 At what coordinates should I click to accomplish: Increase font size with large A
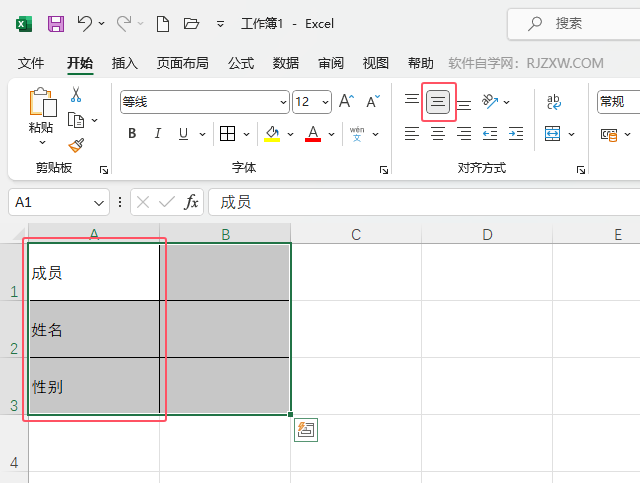coord(347,101)
